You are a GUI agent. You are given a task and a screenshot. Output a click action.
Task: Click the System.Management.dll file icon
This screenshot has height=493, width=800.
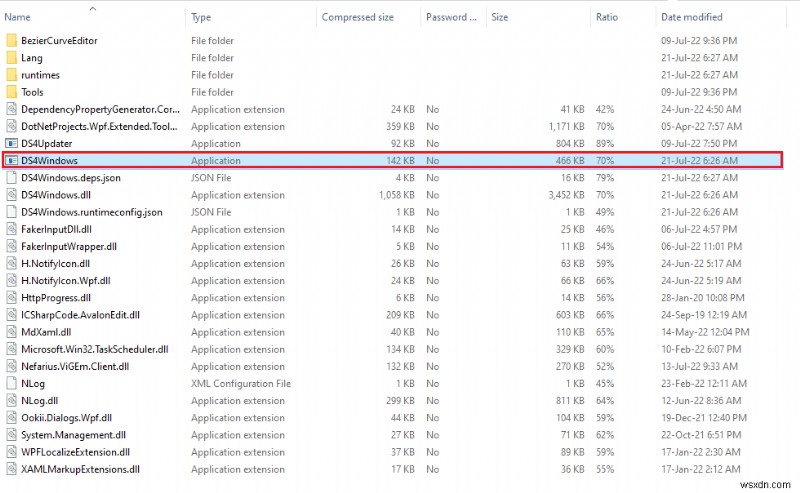pyautogui.click(x=11, y=435)
